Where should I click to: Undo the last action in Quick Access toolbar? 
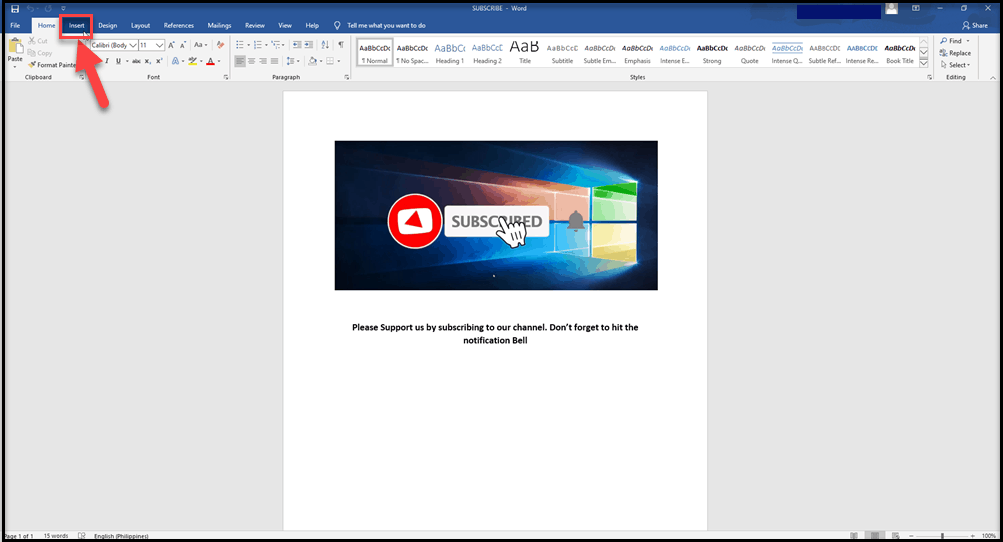pos(30,9)
